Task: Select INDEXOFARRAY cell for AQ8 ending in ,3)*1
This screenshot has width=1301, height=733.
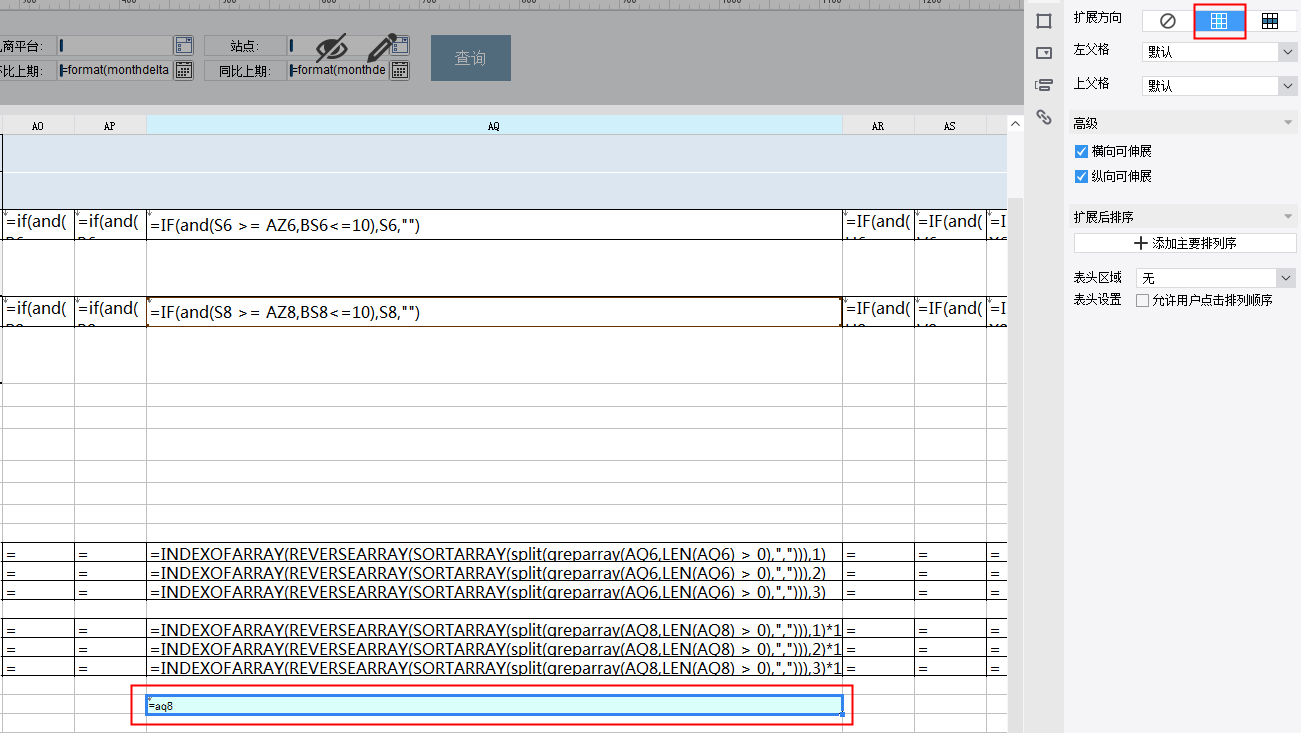Action: [494, 667]
